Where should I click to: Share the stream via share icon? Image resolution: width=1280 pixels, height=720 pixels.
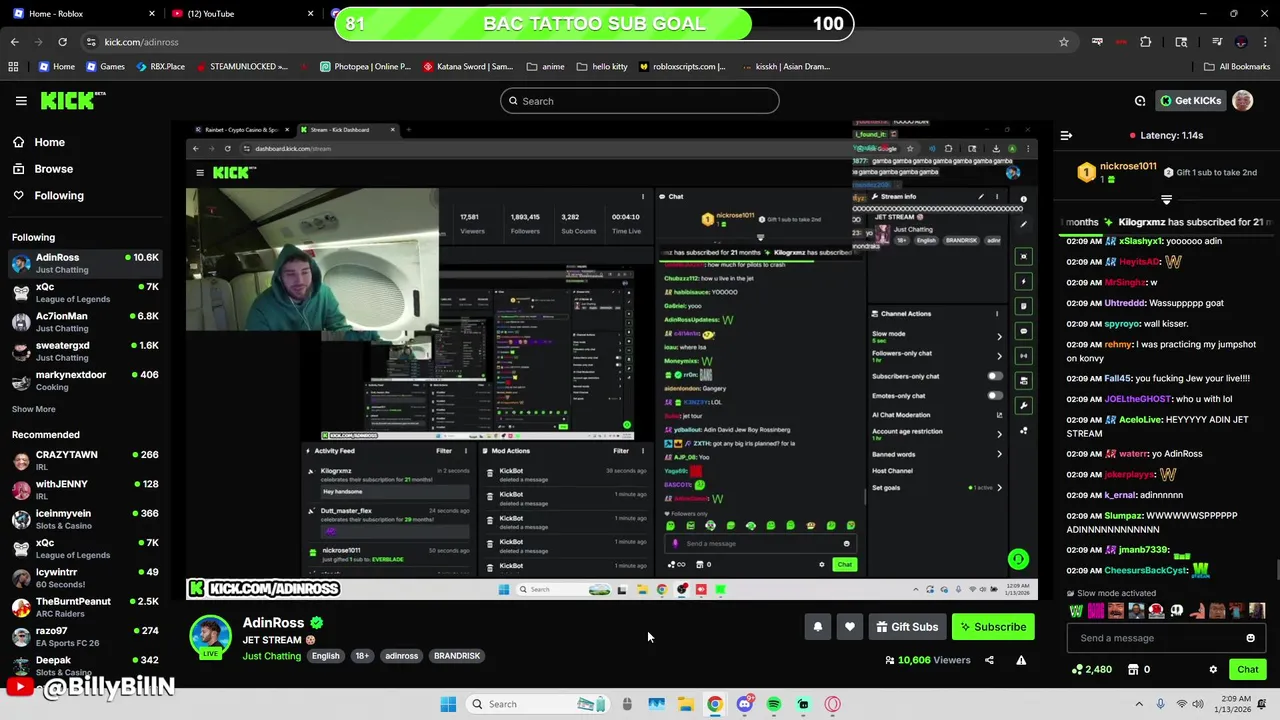[989, 660]
